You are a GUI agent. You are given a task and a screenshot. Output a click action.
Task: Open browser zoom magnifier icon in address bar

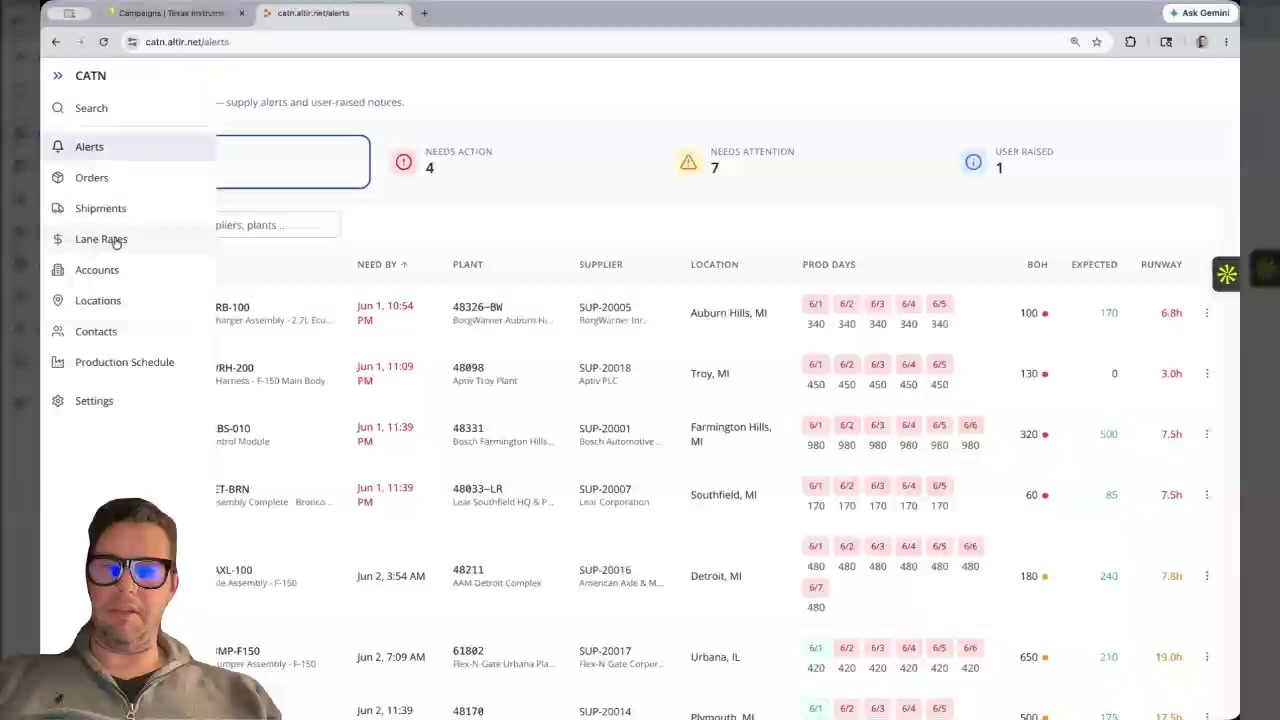pos(1075,42)
